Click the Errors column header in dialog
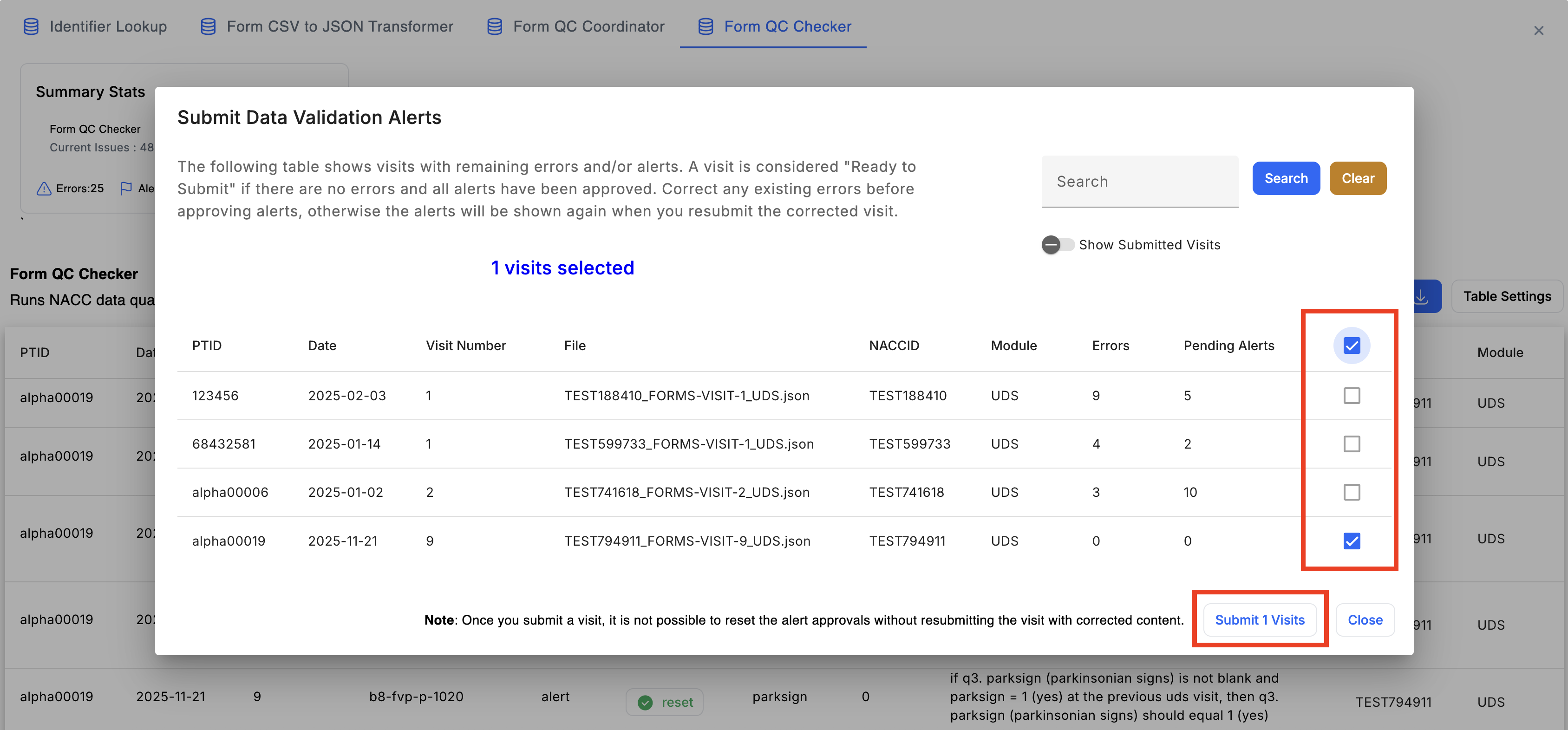 [1110, 346]
